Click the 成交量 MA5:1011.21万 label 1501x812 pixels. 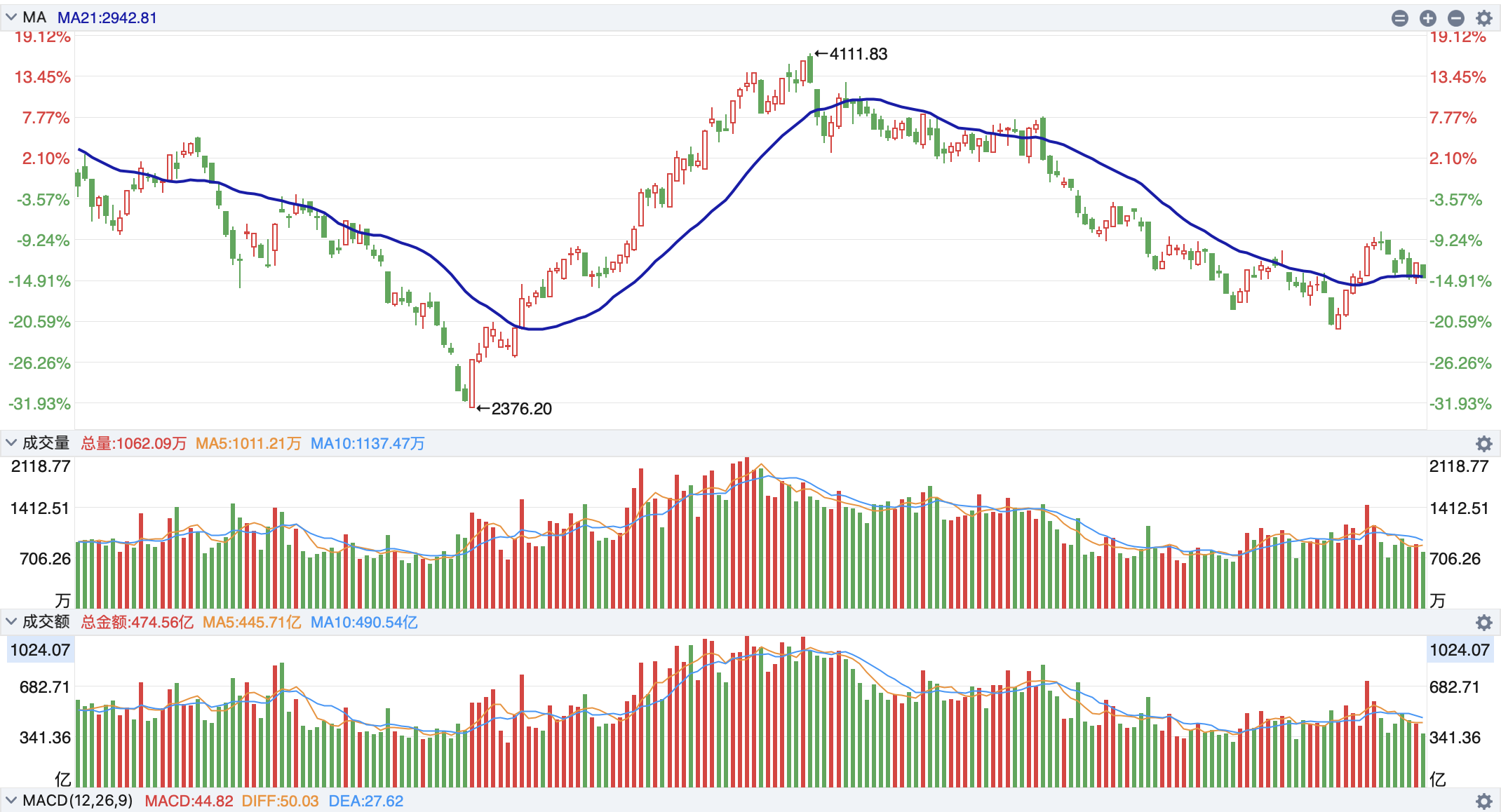(248, 443)
